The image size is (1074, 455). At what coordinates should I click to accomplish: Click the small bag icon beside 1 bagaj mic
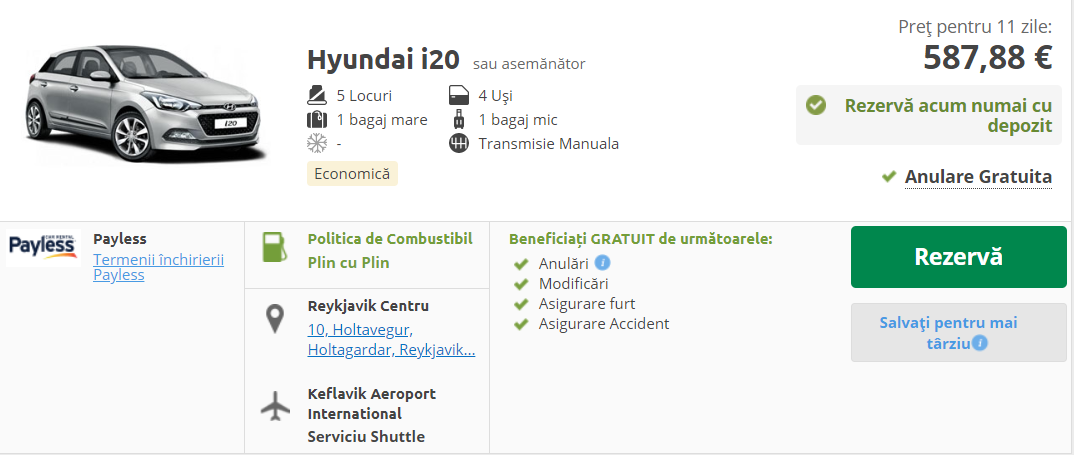(x=458, y=120)
